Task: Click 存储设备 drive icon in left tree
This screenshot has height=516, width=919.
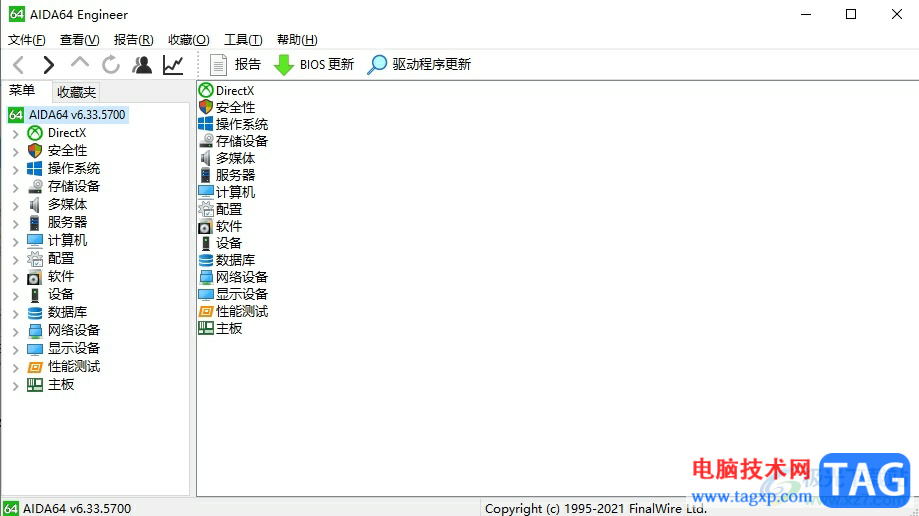Action: [35, 186]
